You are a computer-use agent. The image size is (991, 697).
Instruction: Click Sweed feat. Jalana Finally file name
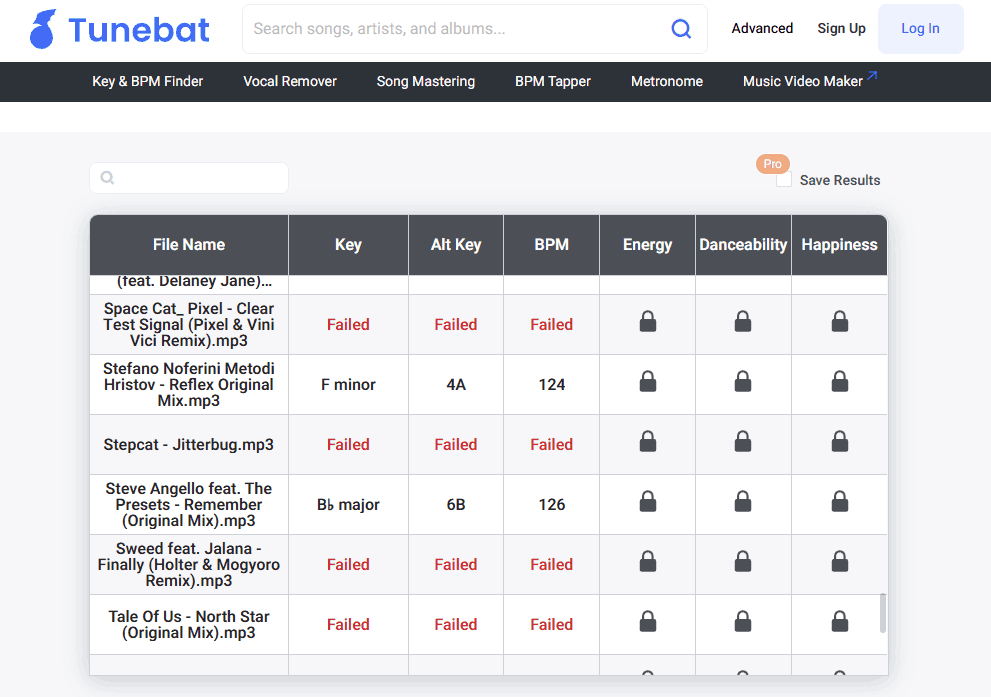coord(189,564)
